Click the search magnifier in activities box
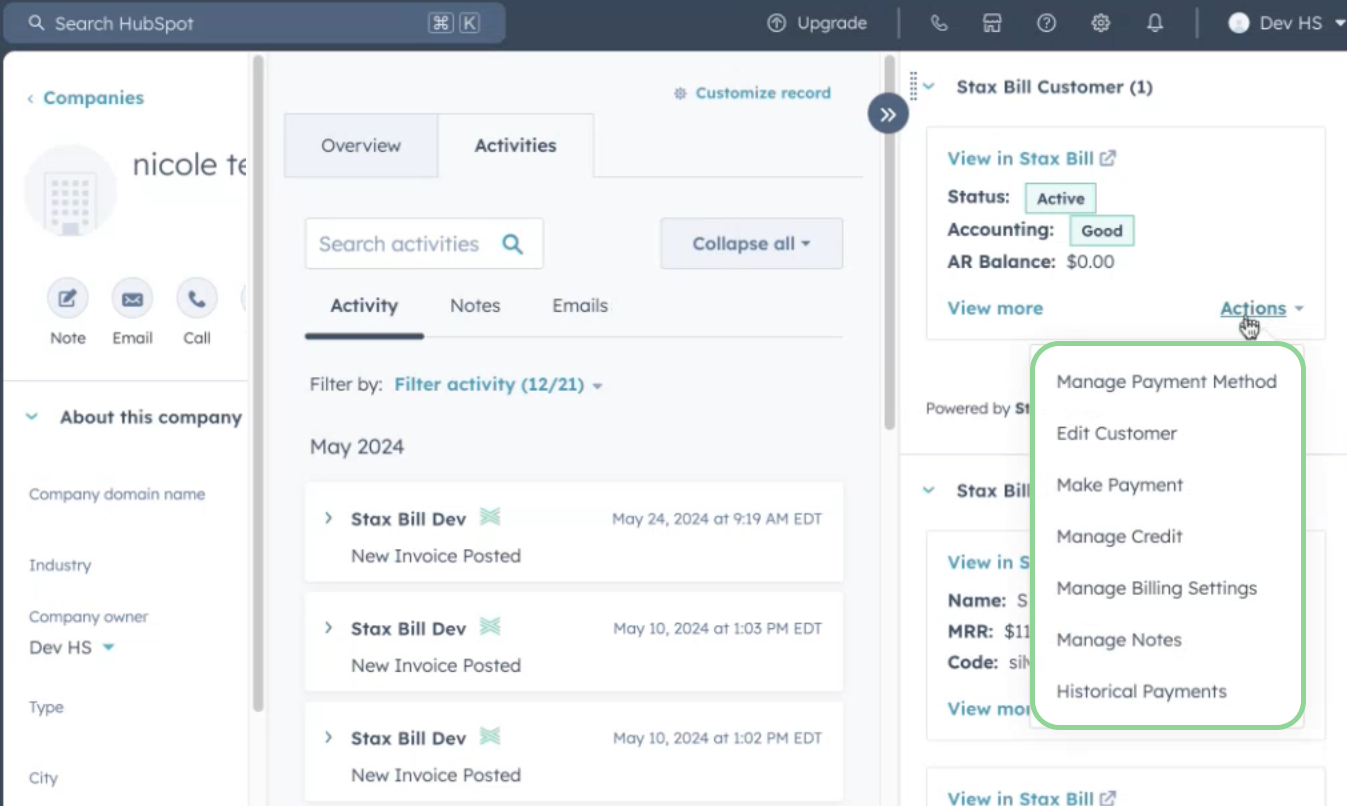This screenshot has width=1347, height=806. pyautogui.click(x=513, y=244)
